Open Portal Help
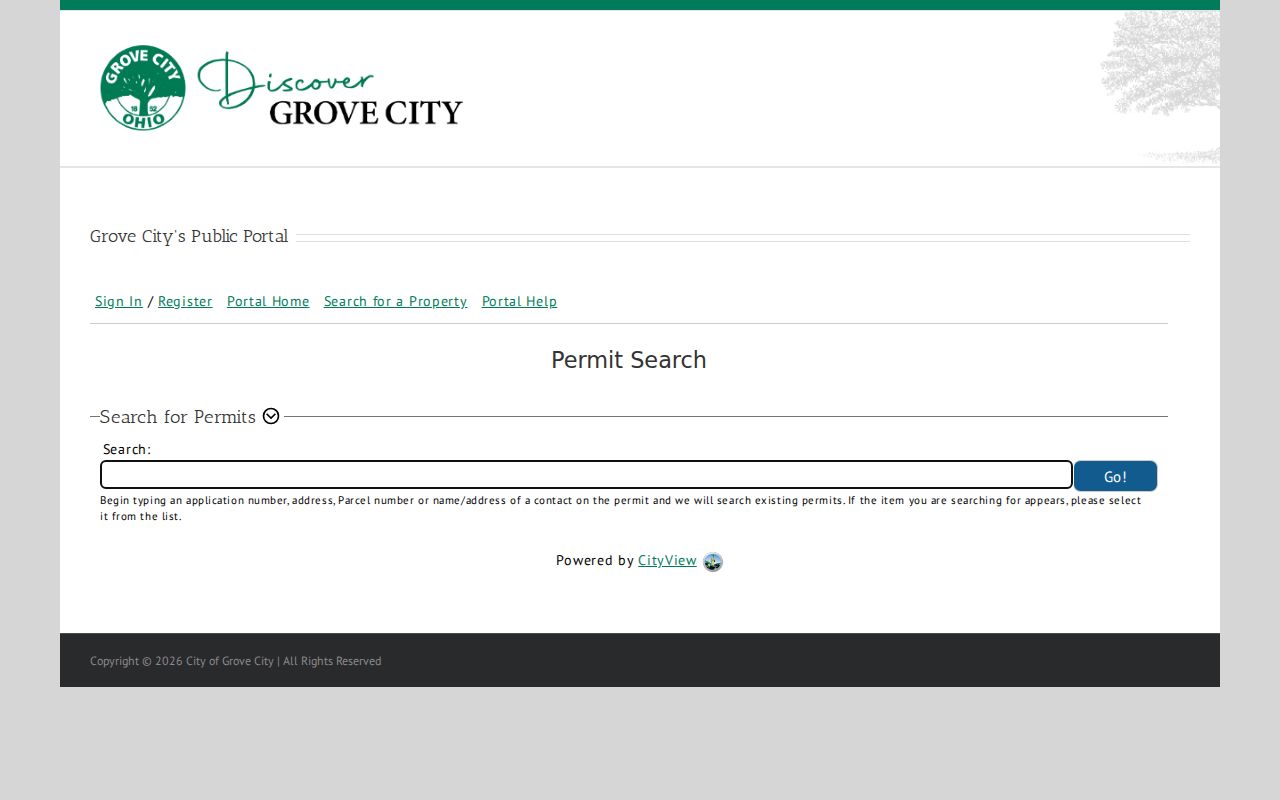 pyautogui.click(x=519, y=301)
